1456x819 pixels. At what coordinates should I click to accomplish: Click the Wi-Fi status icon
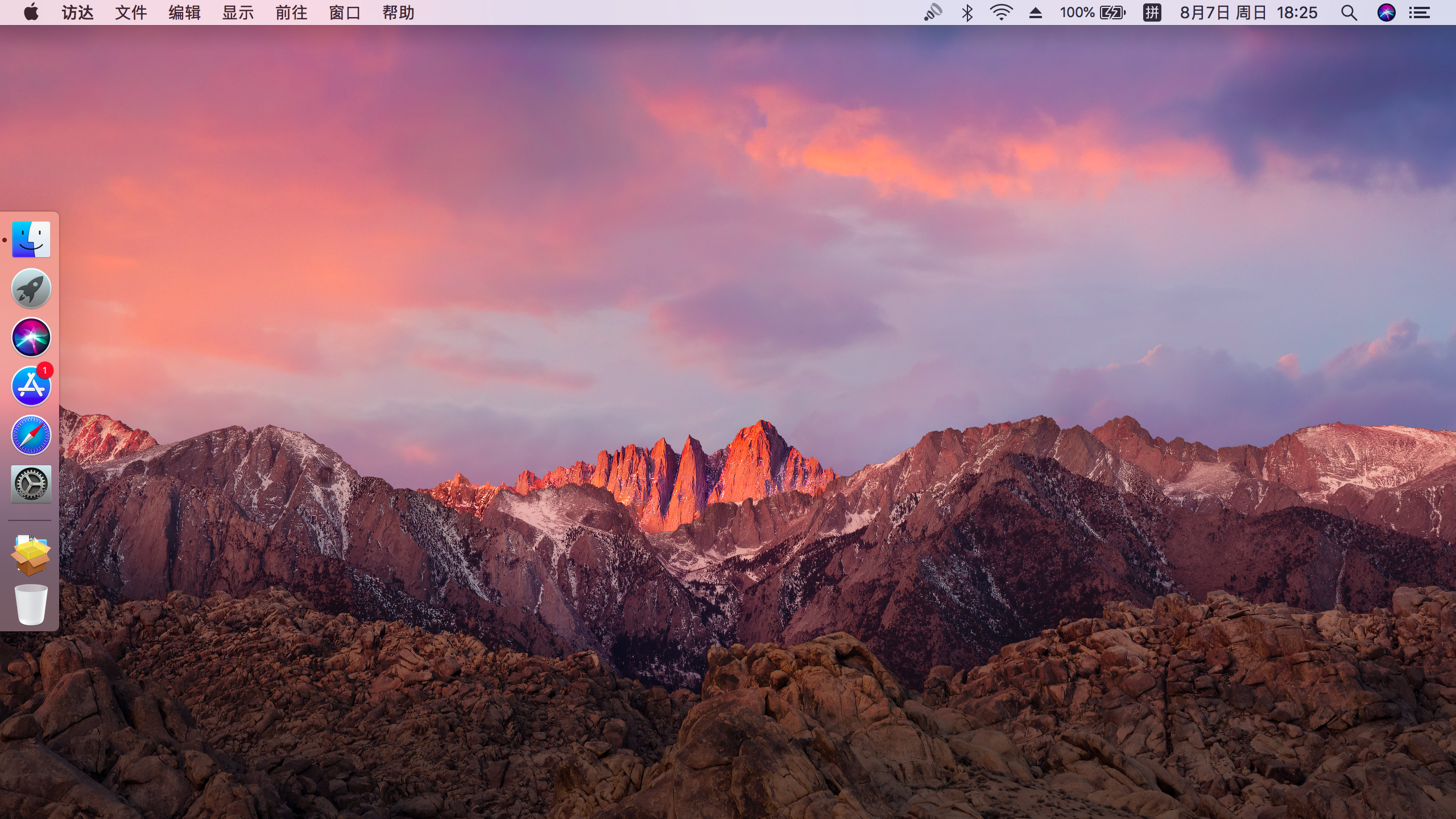1001,13
